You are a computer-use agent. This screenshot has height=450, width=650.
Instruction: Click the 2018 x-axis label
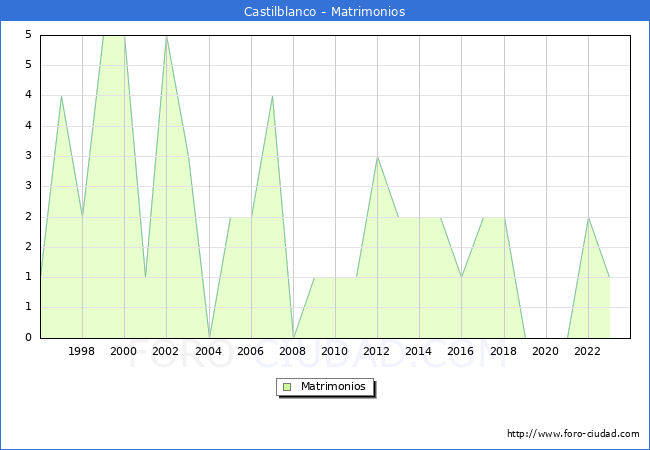[504, 351]
